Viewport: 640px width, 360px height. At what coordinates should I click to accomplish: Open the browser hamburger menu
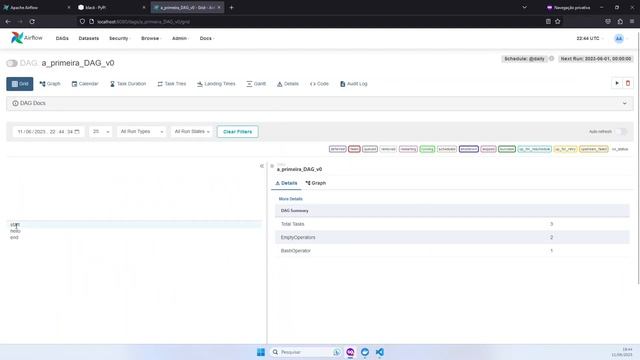point(632,22)
